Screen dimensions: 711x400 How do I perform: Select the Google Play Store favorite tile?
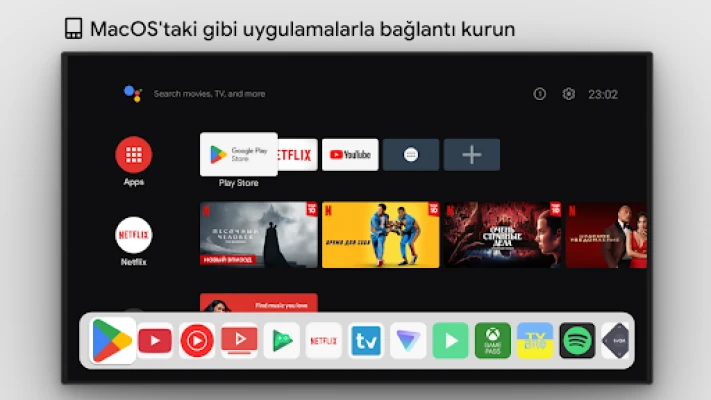pos(239,155)
